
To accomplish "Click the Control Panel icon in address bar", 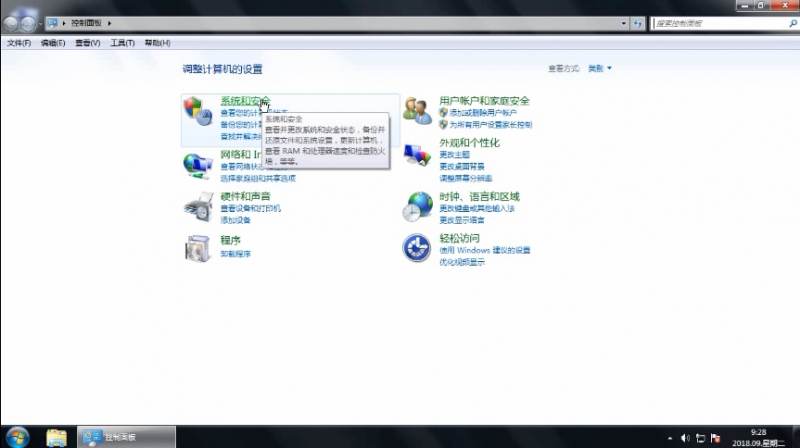I will click(52, 23).
